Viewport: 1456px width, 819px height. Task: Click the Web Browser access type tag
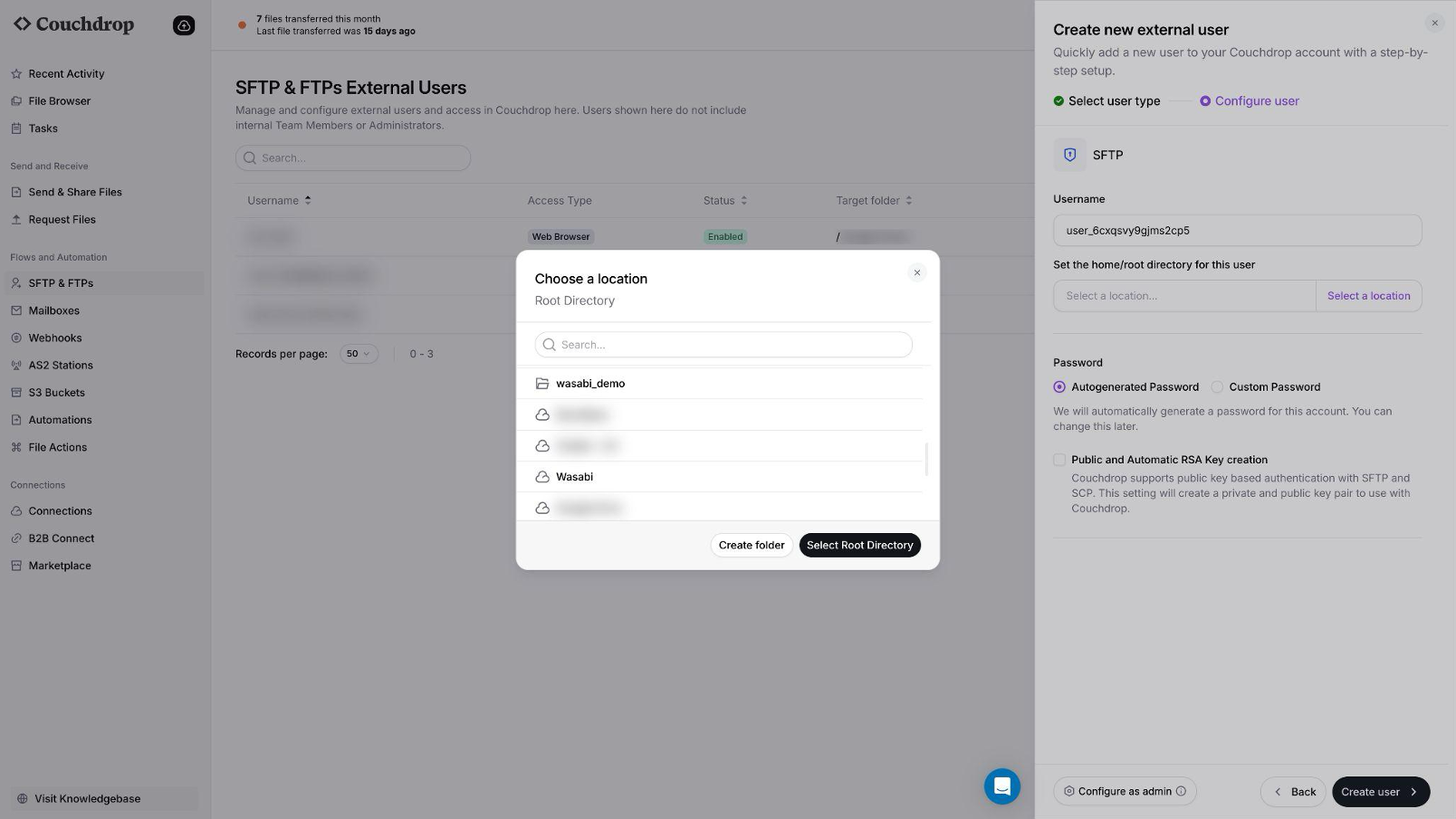(x=560, y=237)
